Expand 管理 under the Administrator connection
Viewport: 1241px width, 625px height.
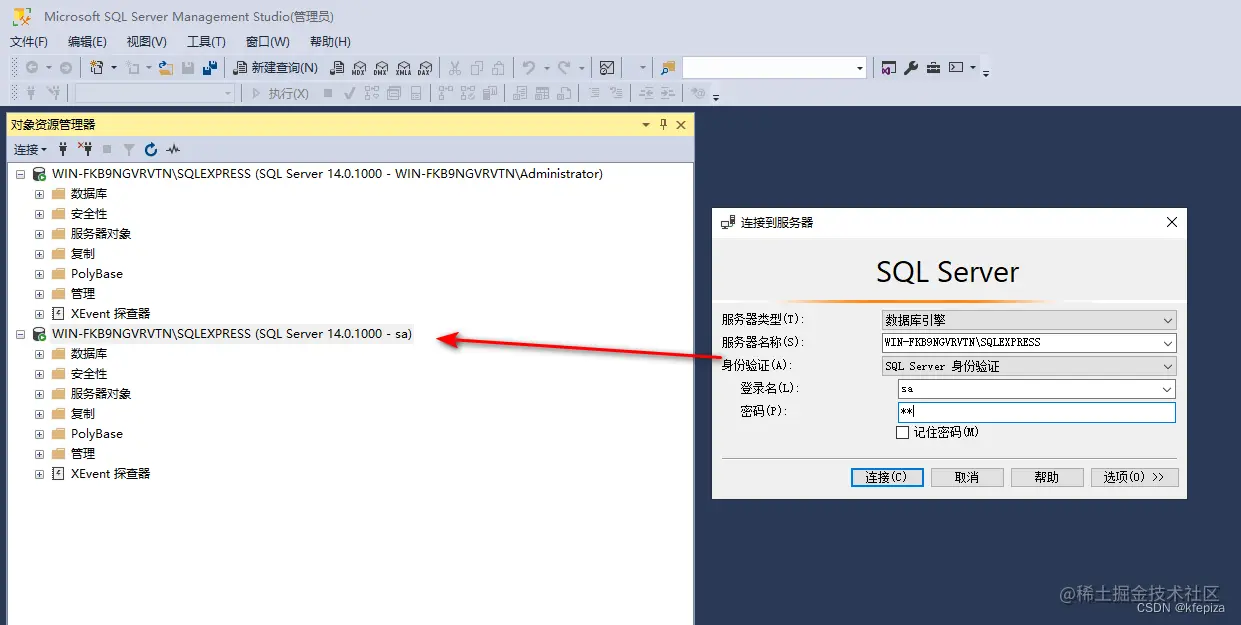point(39,294)
